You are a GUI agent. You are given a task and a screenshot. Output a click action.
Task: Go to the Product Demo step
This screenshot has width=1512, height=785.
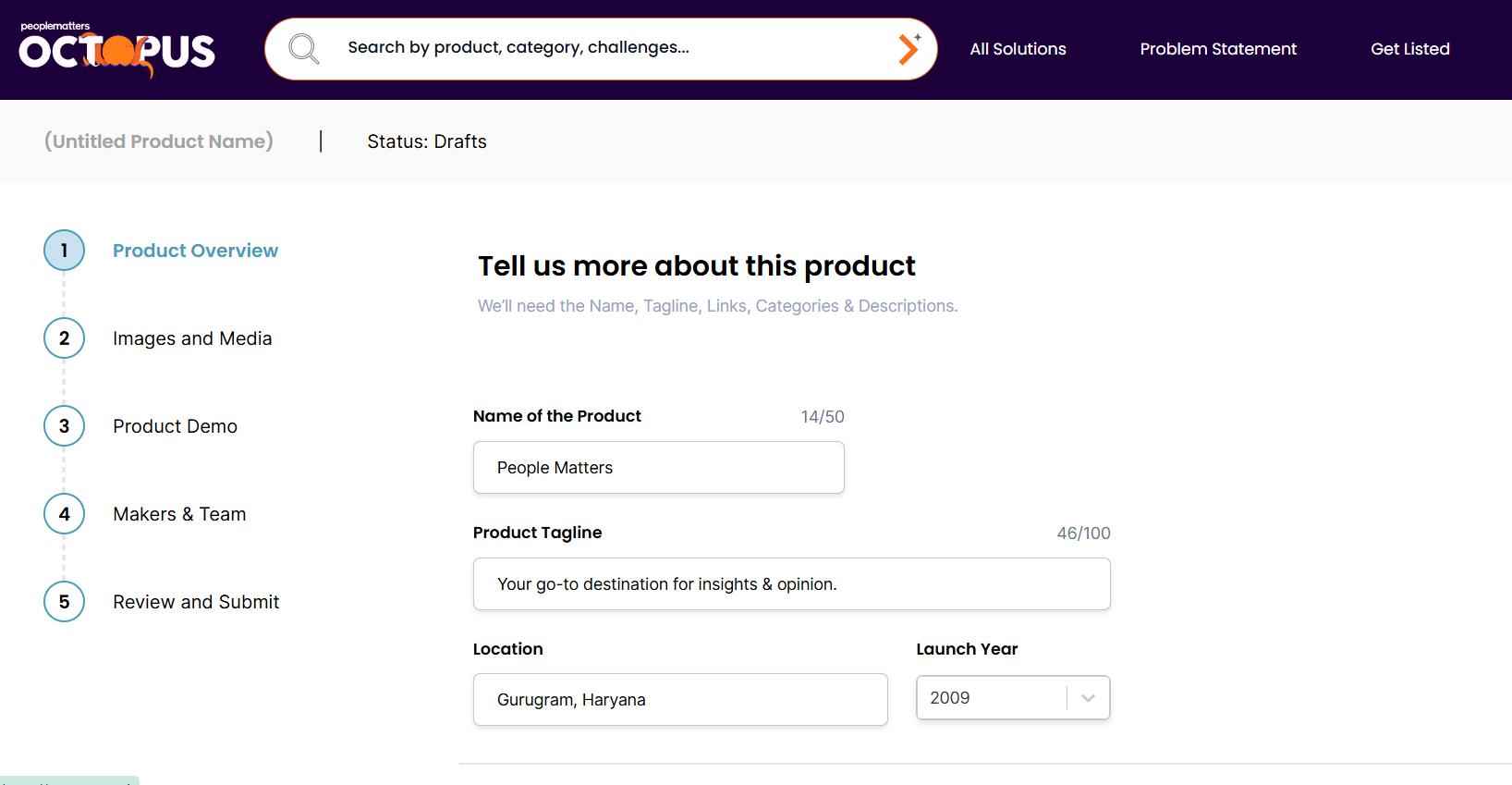[x=175, y=426]
